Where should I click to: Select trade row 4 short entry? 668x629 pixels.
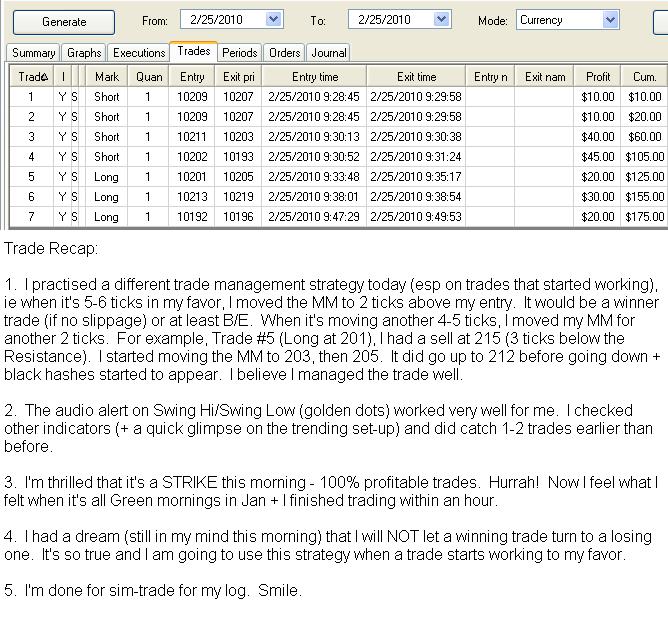click(338, 157)
